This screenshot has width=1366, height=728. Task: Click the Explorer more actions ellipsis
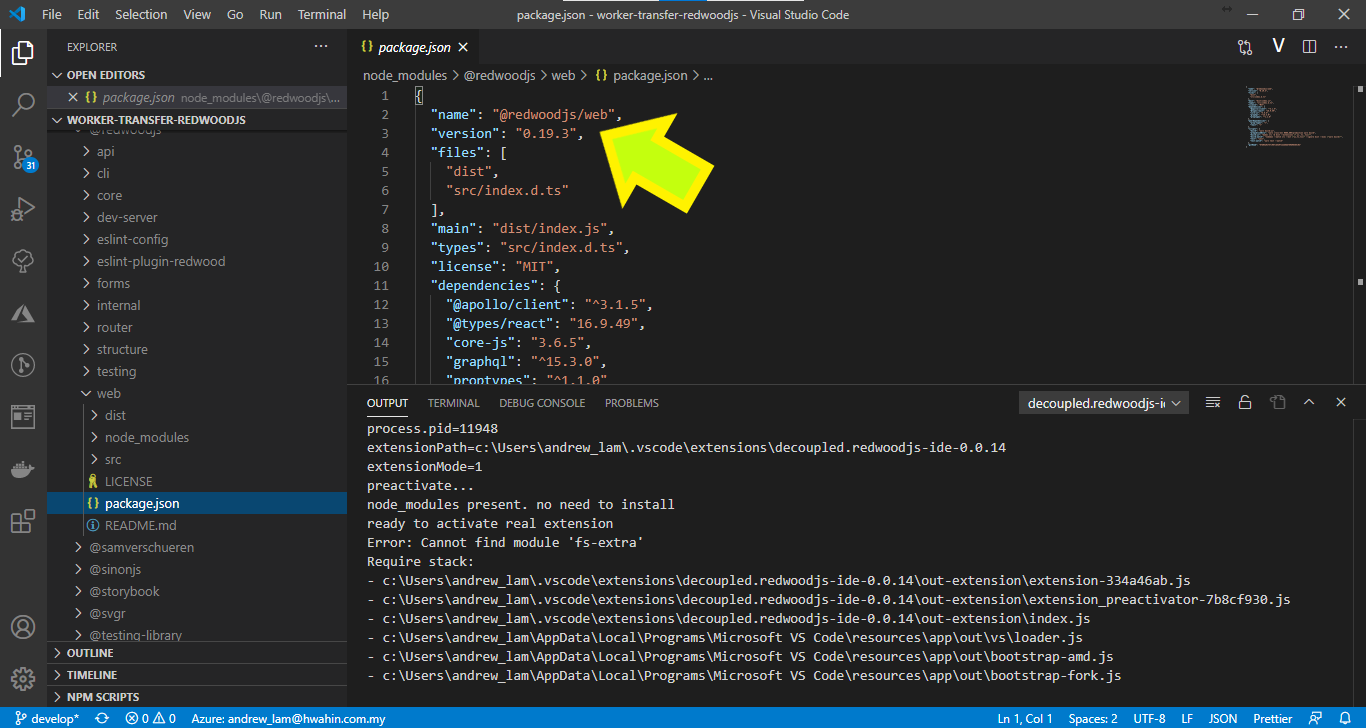[x=321, y=47]
